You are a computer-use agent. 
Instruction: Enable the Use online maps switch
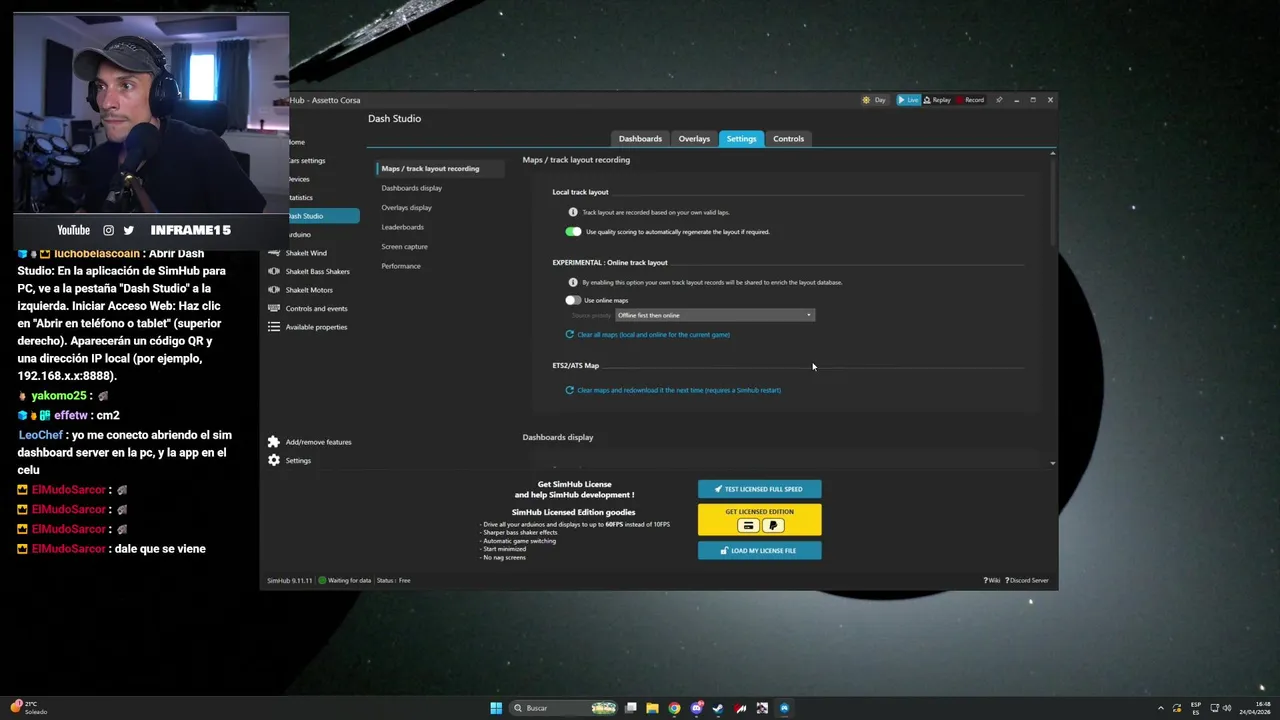[573, 300]
